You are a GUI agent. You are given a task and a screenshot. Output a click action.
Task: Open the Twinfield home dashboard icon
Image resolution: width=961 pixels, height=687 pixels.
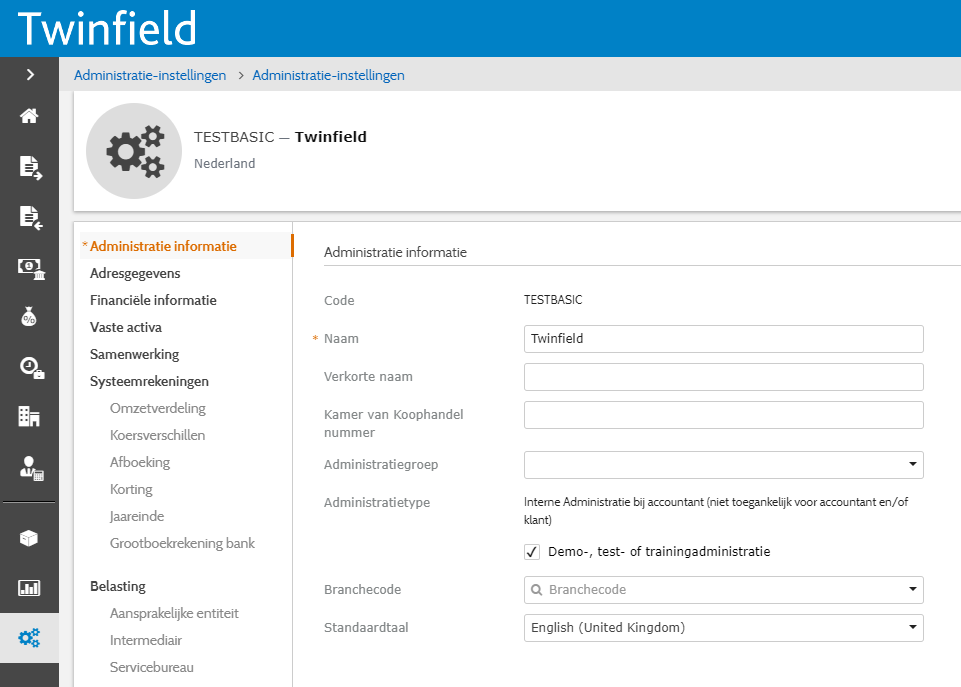[x=29, y=116]
